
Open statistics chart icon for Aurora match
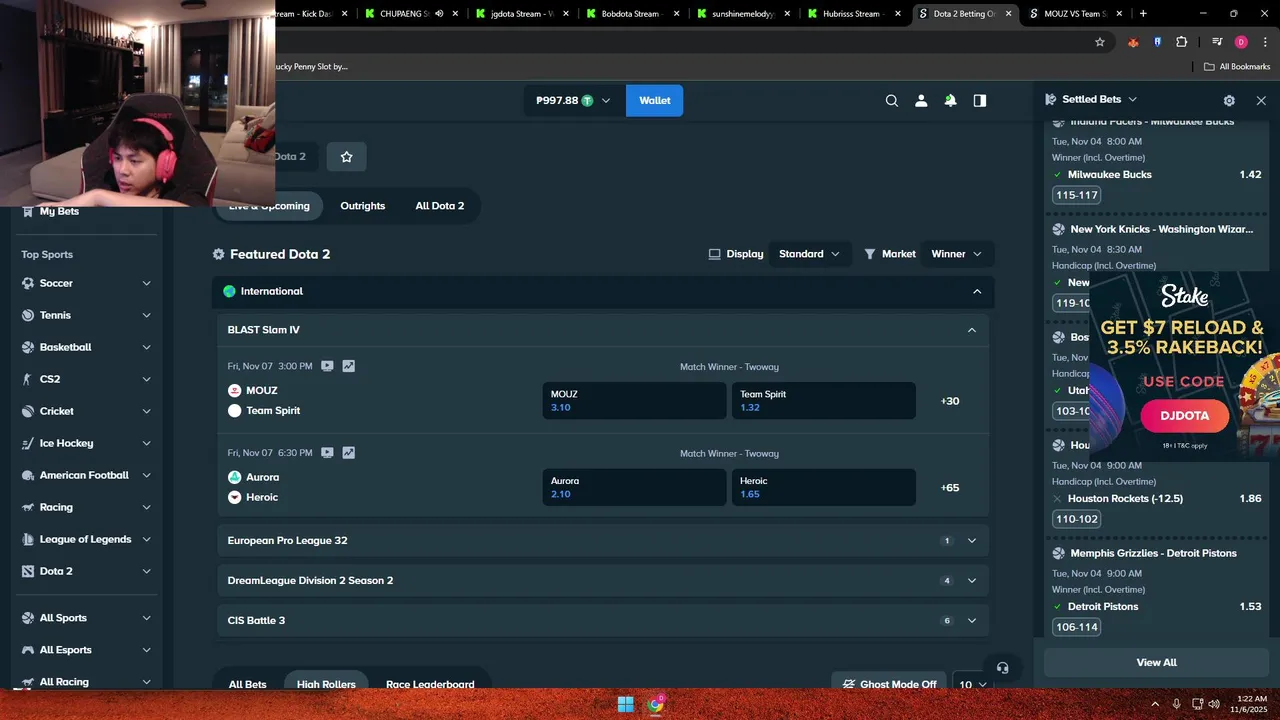(348, 452)
